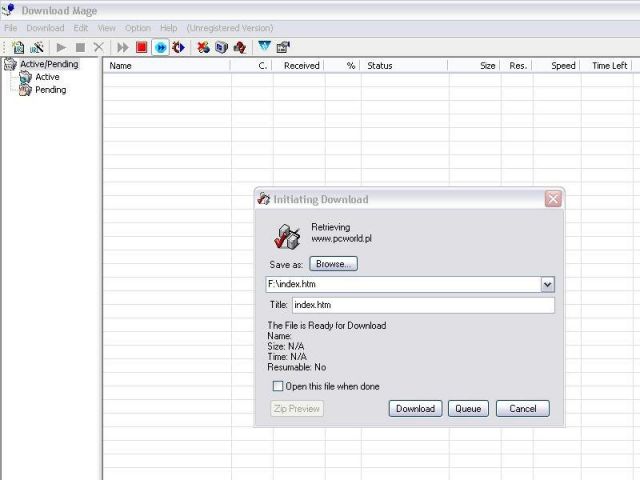Click the blue inverted triangle toolbar icon
Image resolution: width=640 pixels, height=480 pixels.
tap(264, 47)
